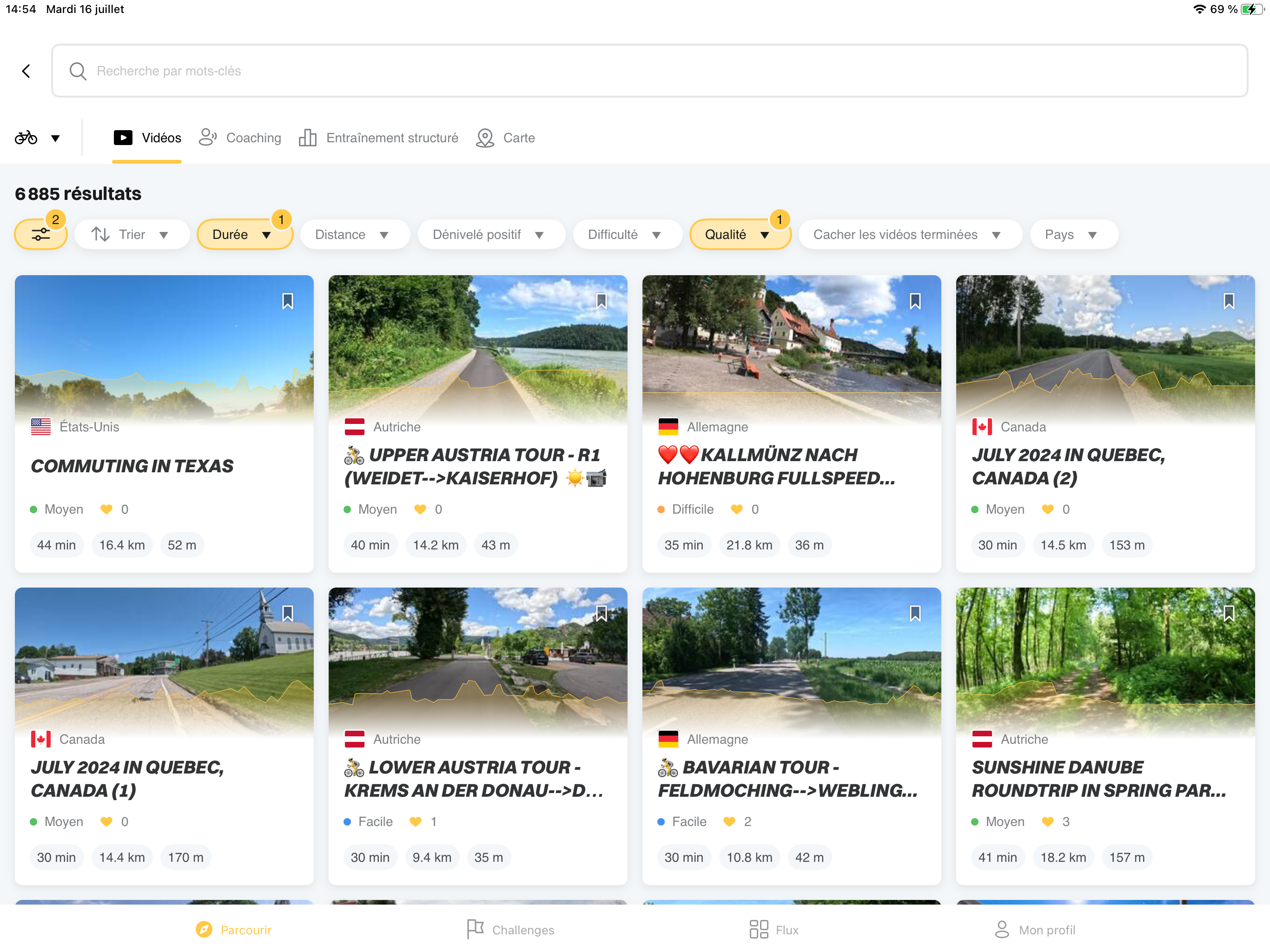
Task: Tap the heart on Quebec, Canada (2)
Action: click(1048, 509)
